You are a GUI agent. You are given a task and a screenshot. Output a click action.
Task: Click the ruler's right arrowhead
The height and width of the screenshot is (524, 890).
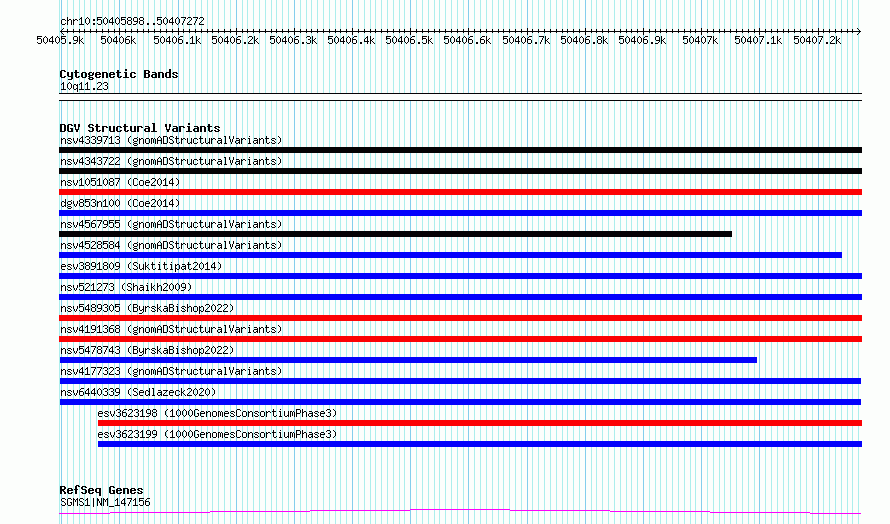(859, 31)
